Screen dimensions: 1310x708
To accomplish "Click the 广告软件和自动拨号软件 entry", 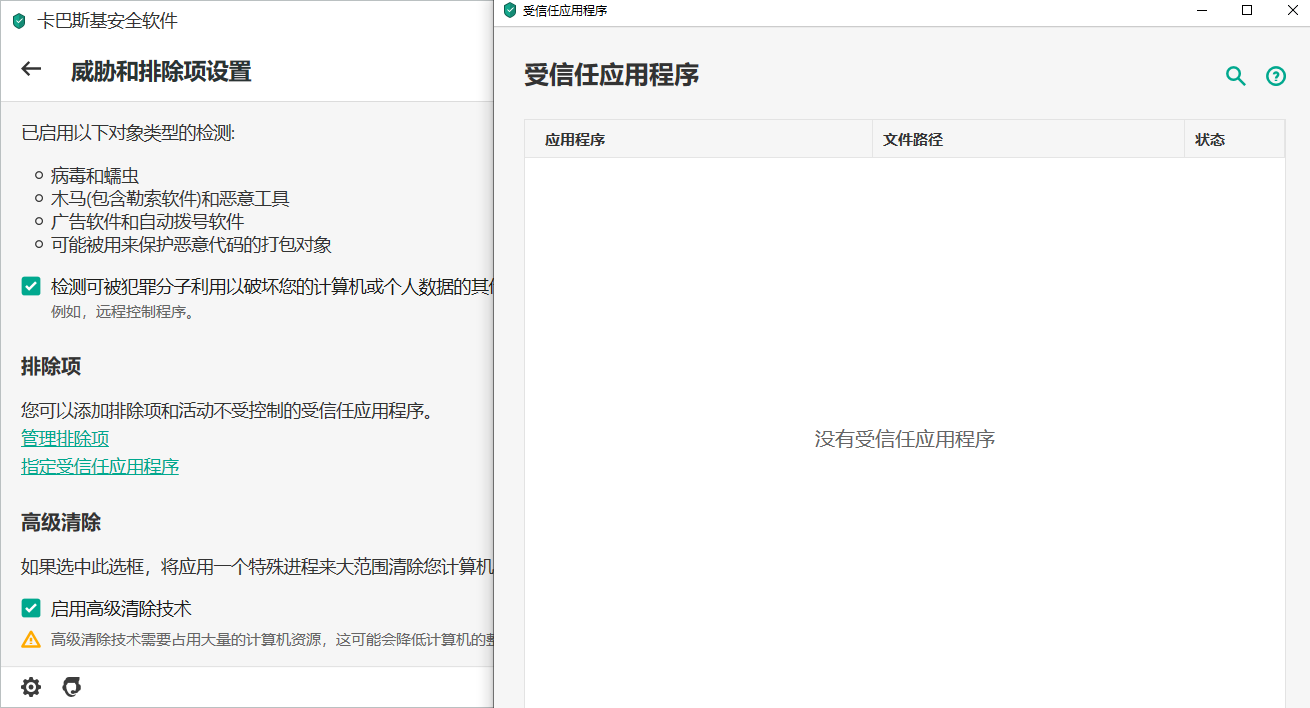I will pos(147,221).
